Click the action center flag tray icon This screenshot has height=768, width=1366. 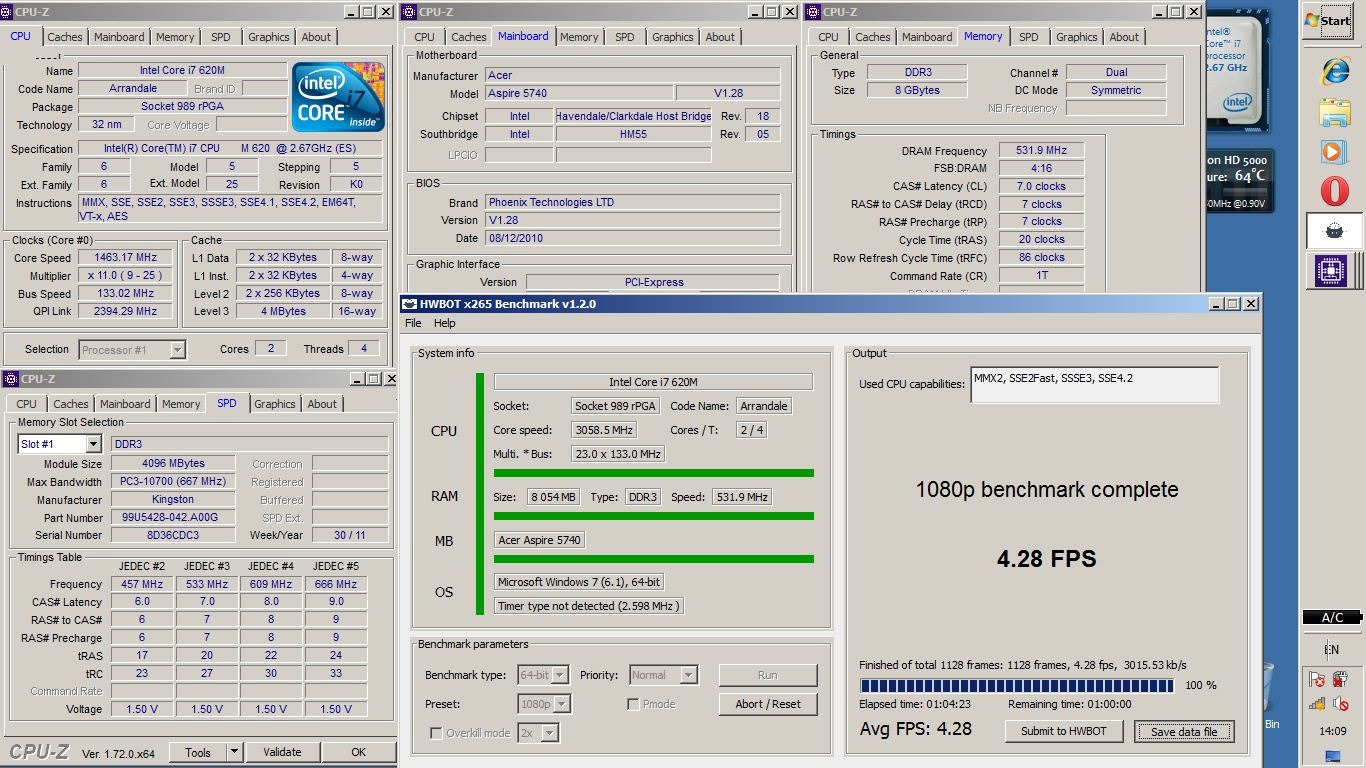(x=1317, y=680)
